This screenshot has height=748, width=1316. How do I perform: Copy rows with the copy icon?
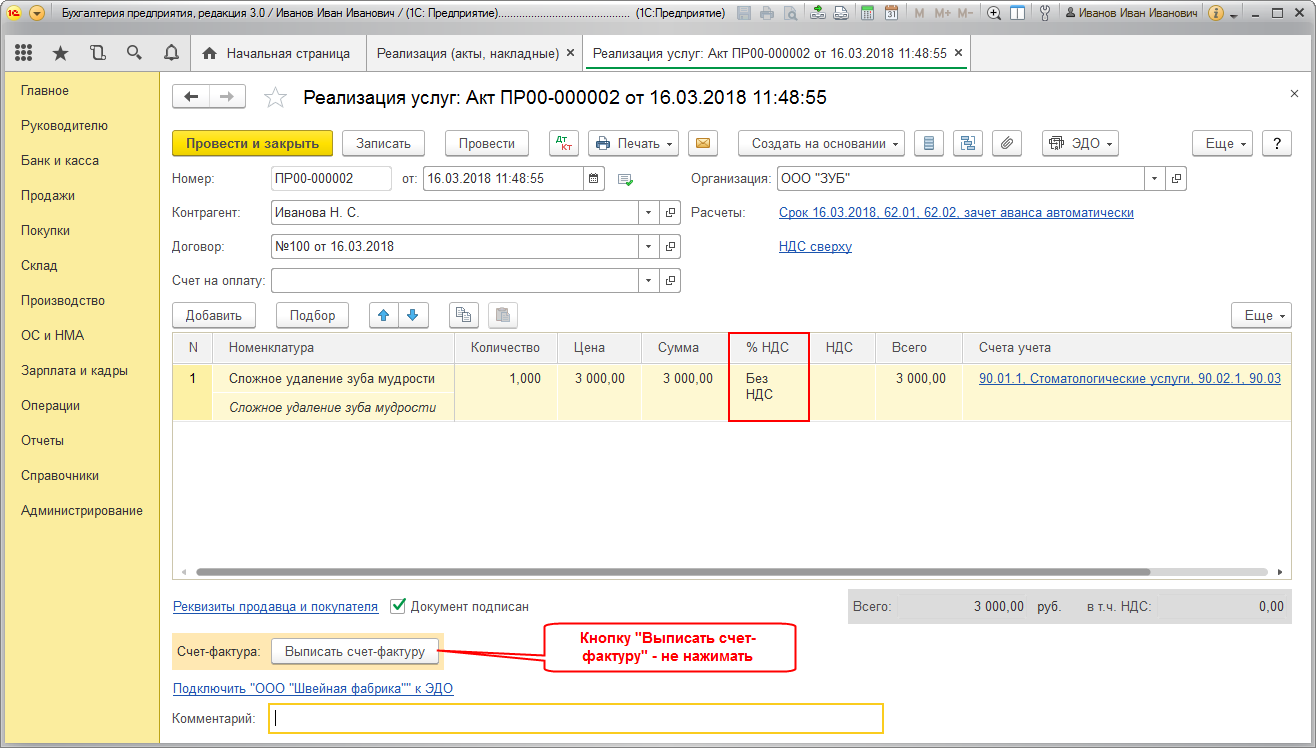463,315
